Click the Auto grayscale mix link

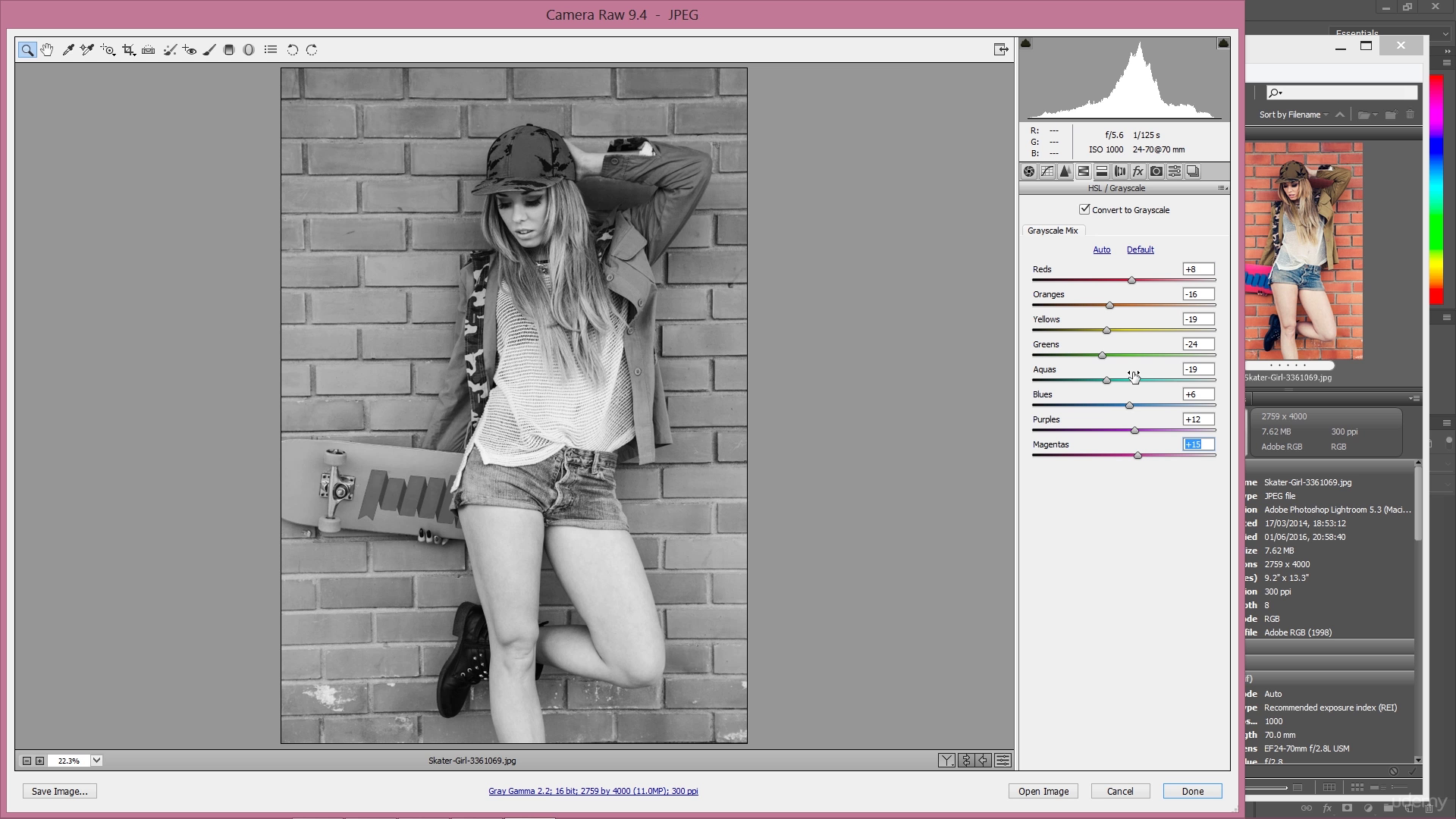1101,249
